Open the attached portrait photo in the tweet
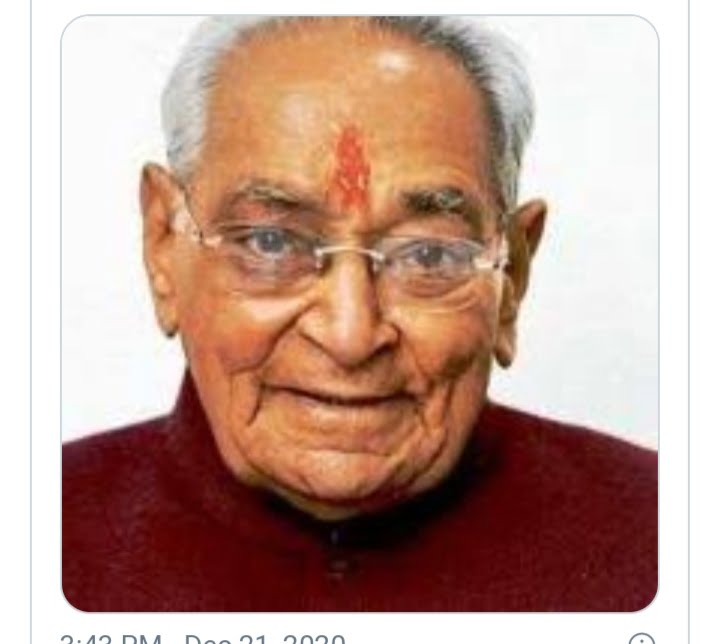708x644 pixels. coord(360,313)
